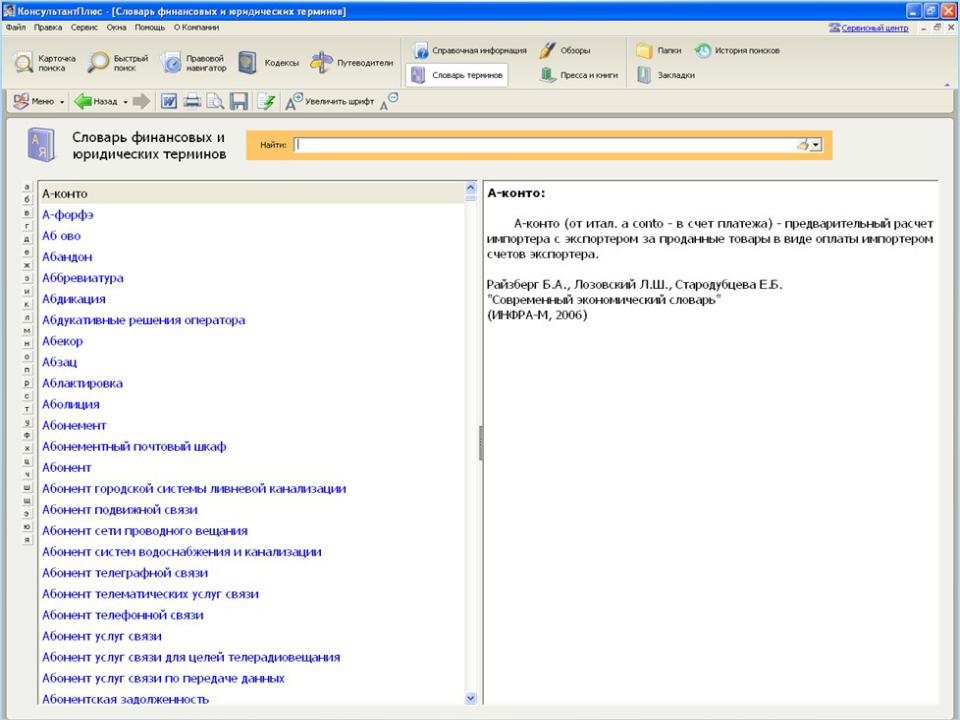Open term Абзац
This screenshot has width=960, height=720.
(59, 362)
